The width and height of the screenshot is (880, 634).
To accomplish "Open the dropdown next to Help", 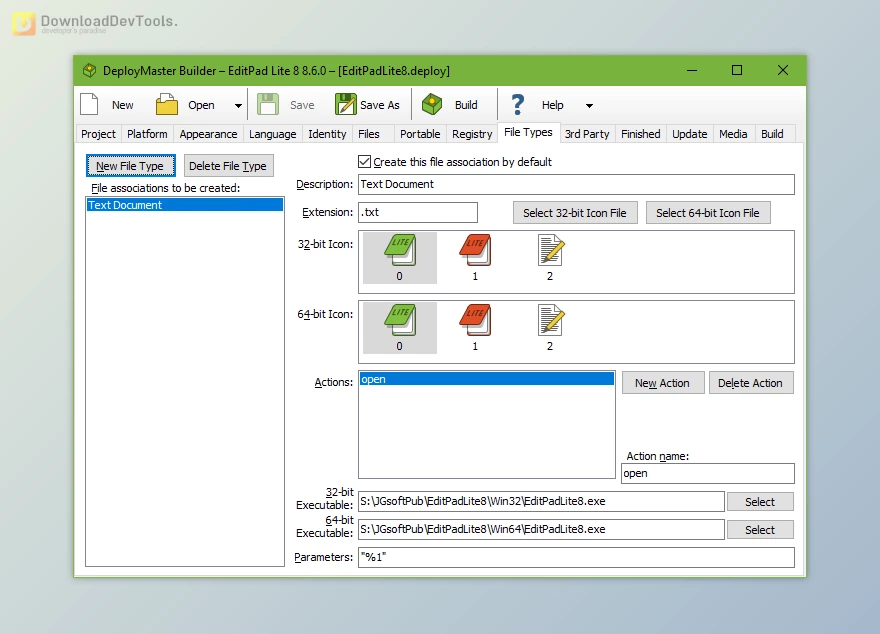I will click(x=588, y=103).
